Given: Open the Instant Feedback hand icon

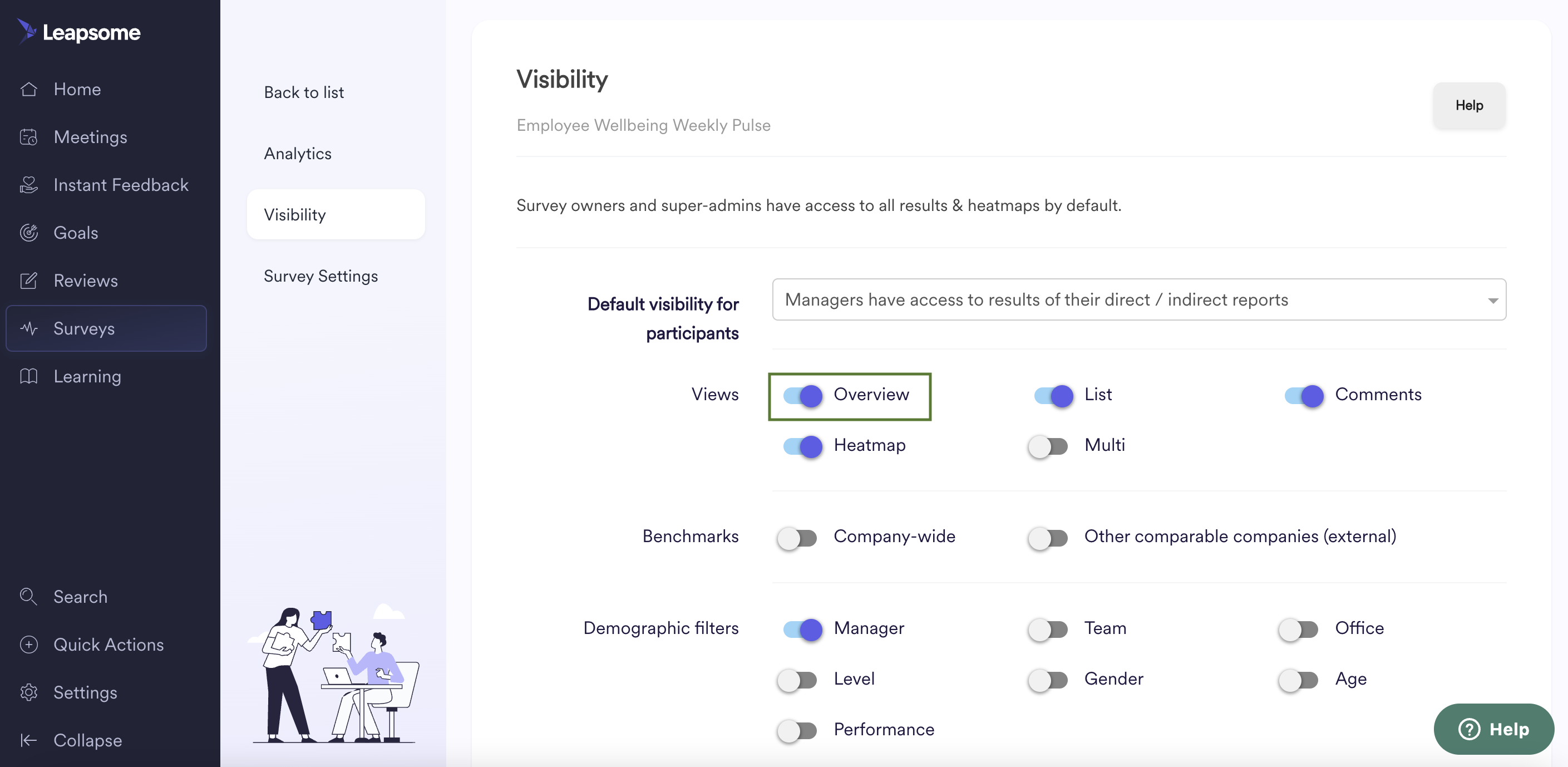Looking at the screenshot, I should click(28, 184).
